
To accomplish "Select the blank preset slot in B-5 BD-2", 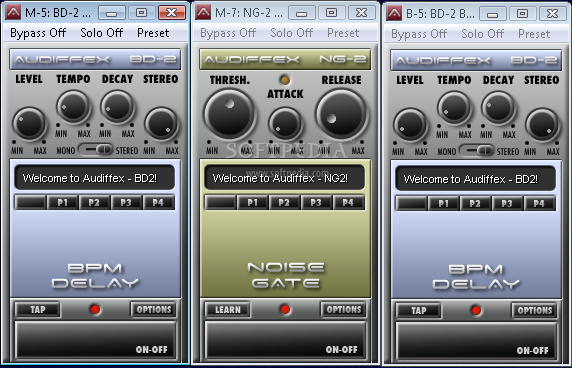I will click(411, 204).
